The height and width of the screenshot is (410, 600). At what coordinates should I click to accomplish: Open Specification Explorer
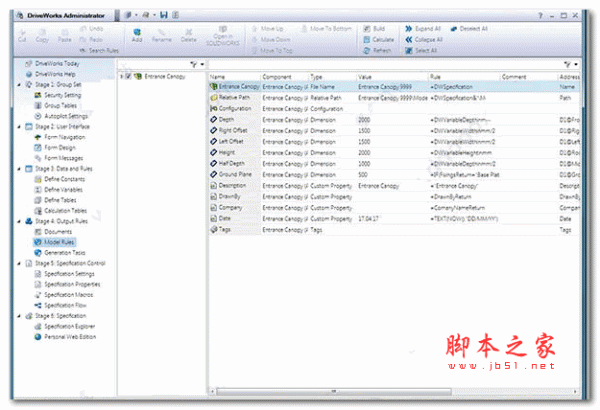point(65,326)
